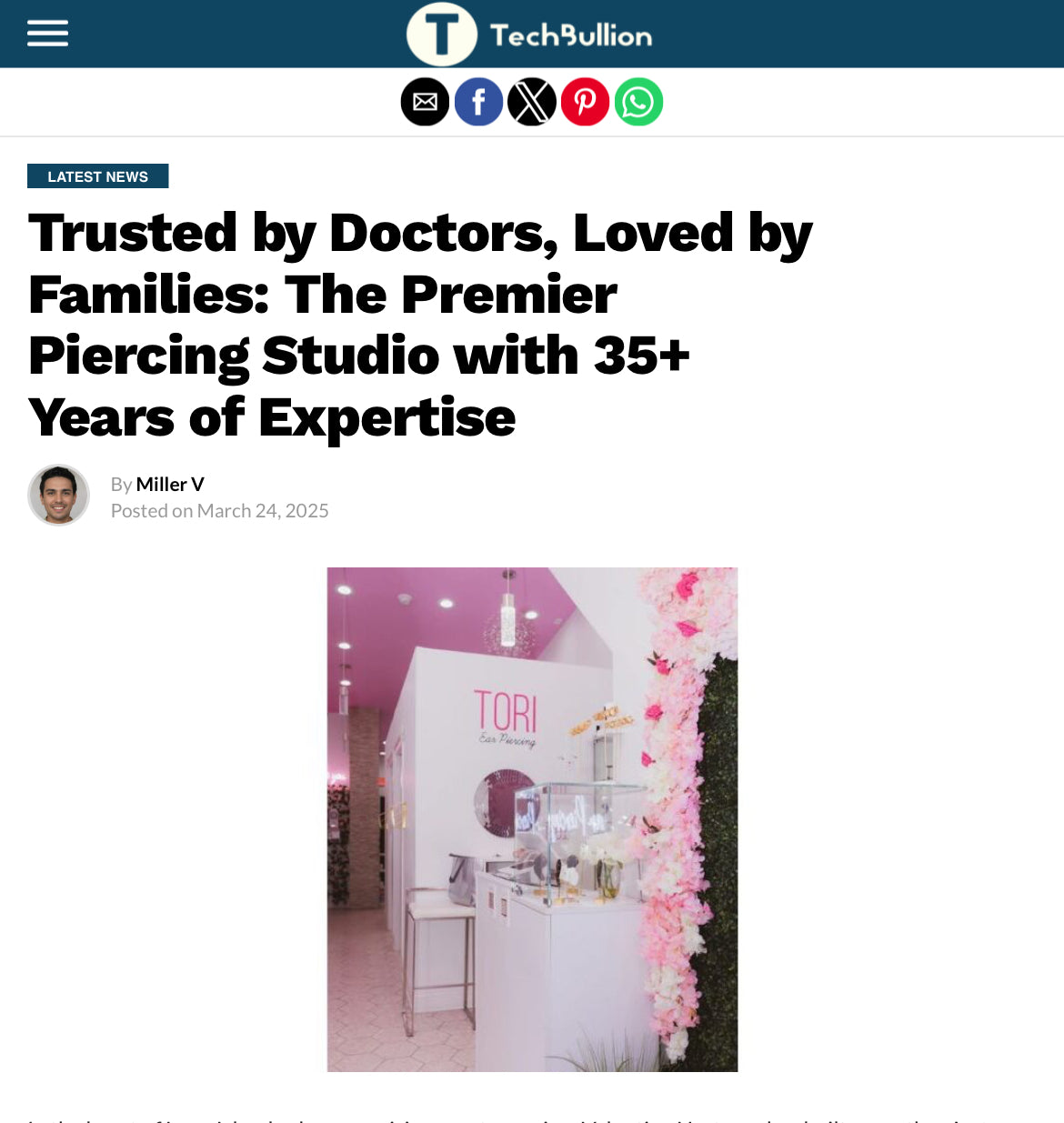The height and width of the screenshot is (1123, 1064).
Task: Open the hamburger navigation menu
Action: (47, 34)
